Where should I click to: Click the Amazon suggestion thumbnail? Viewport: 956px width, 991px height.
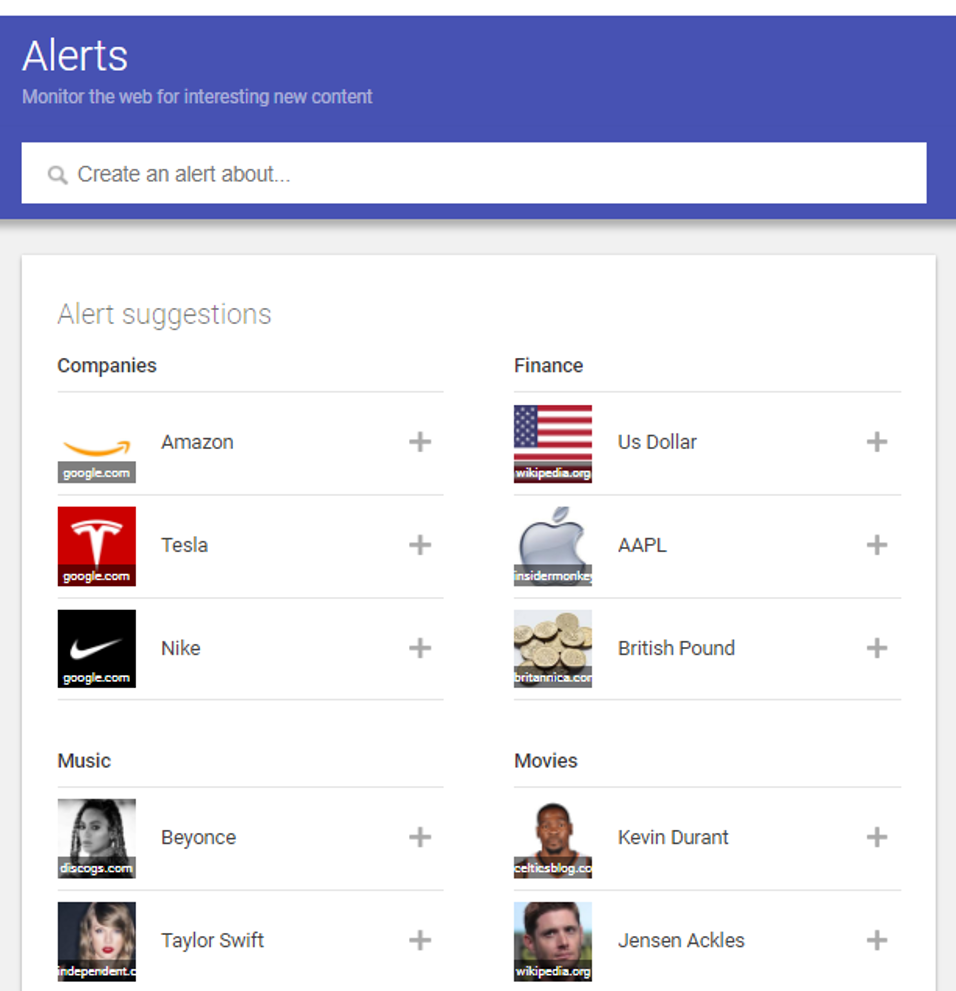[x=96, y=441]
